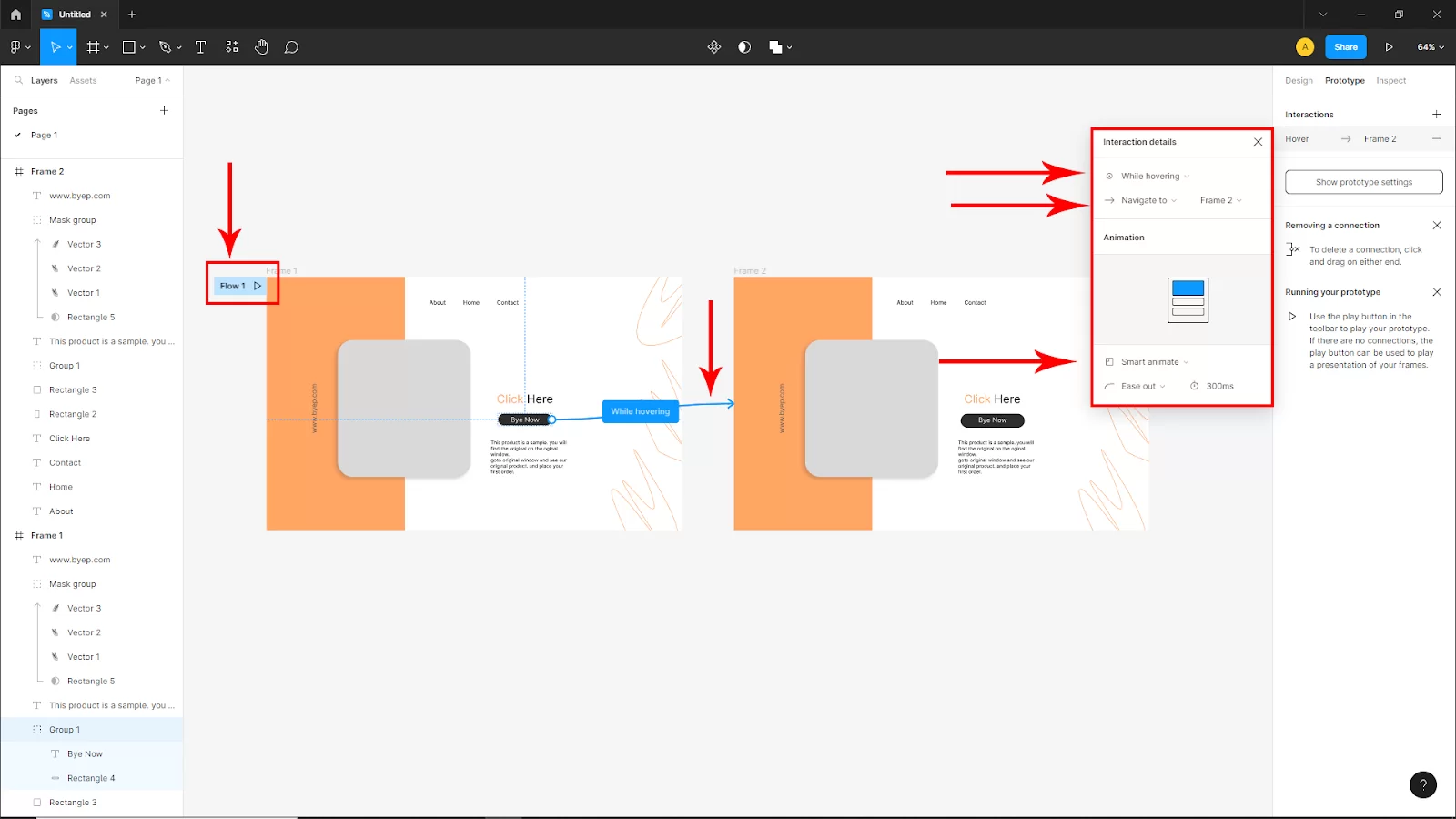The image size is (1456, 819).
Task: Open the boolean operations dropdown arrow
Action: point(789,48)
